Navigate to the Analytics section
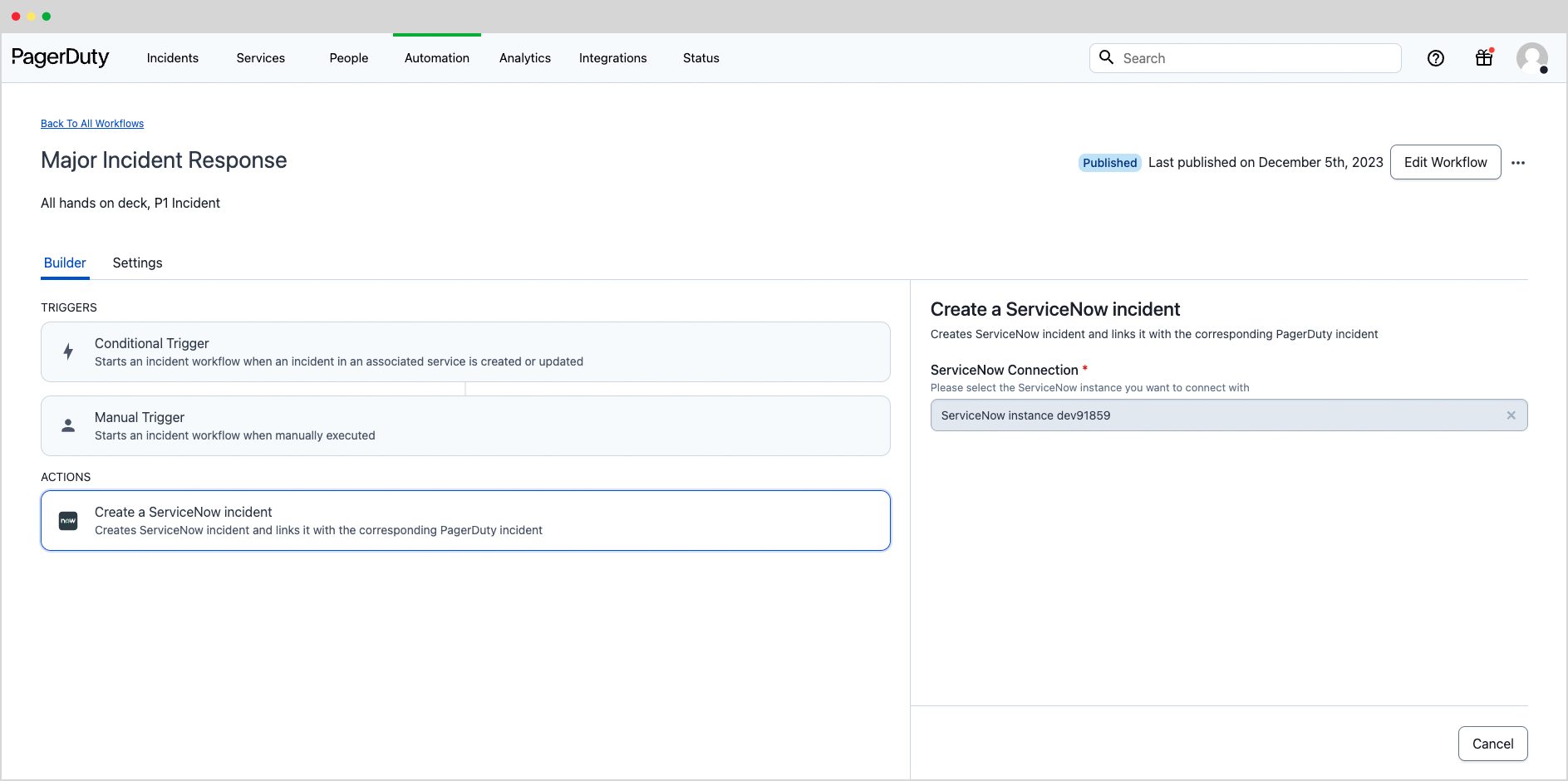 click(x=524, y=58)
